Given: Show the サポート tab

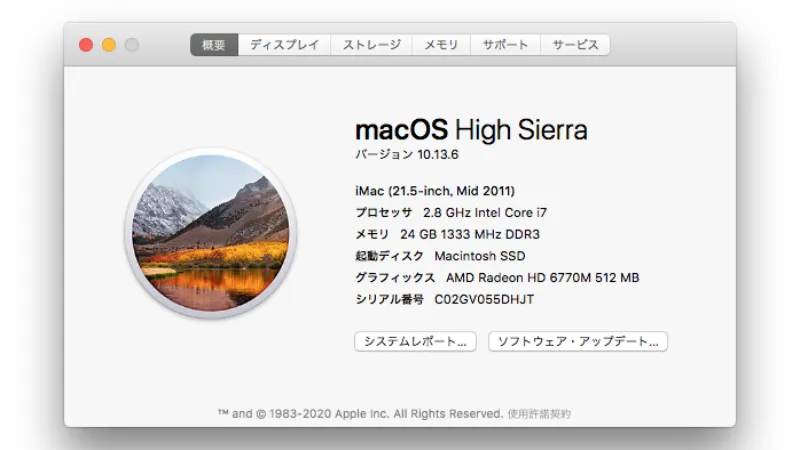Looking at the screenshot, I should point(506,45).
